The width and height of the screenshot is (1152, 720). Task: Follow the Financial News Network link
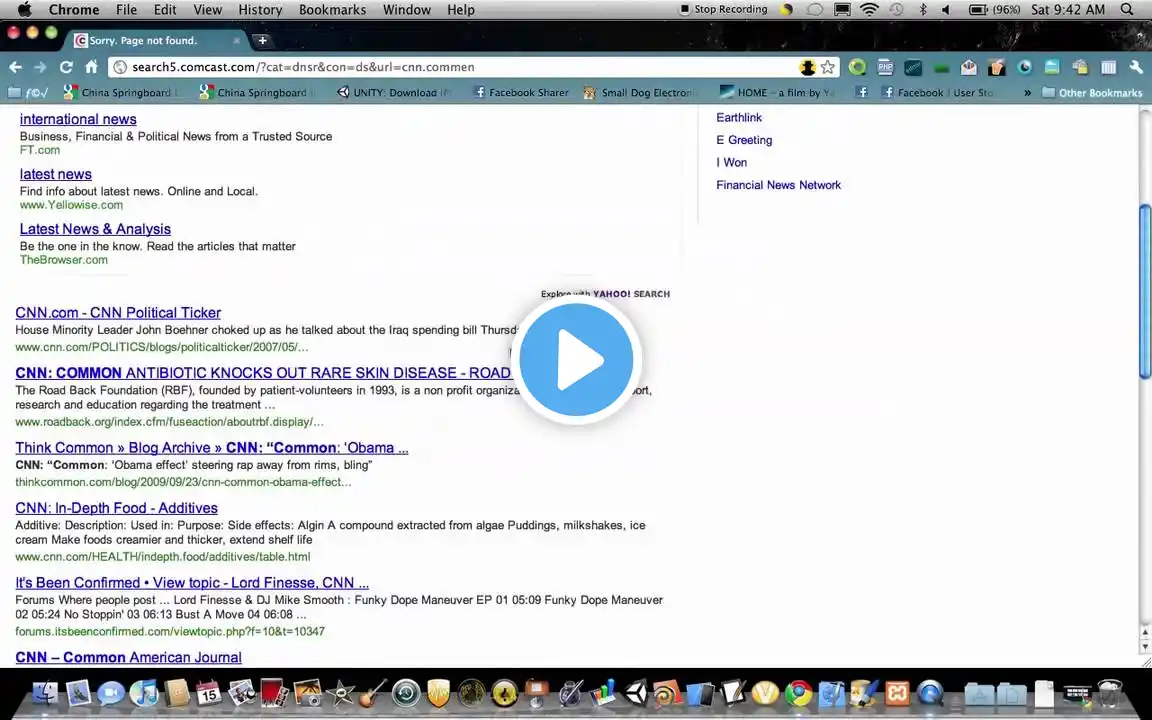778,185
